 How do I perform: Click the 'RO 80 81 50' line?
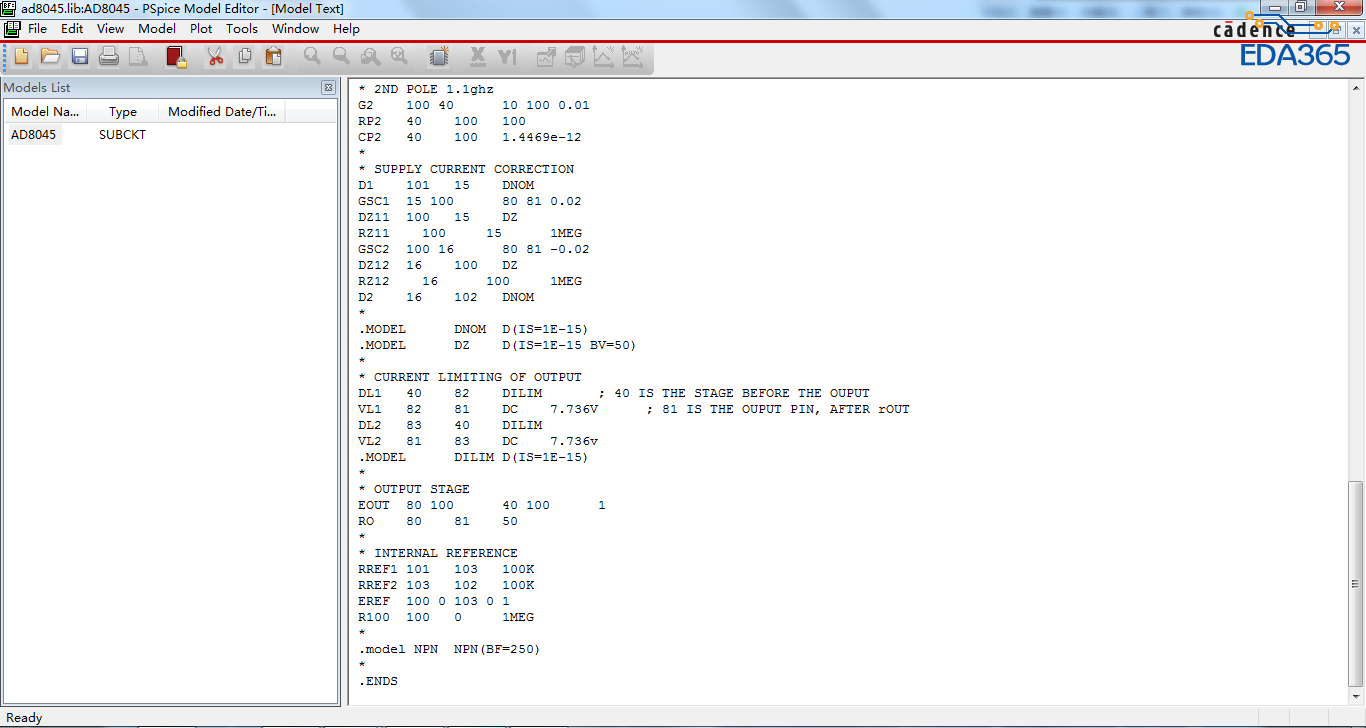coord(438,521)
